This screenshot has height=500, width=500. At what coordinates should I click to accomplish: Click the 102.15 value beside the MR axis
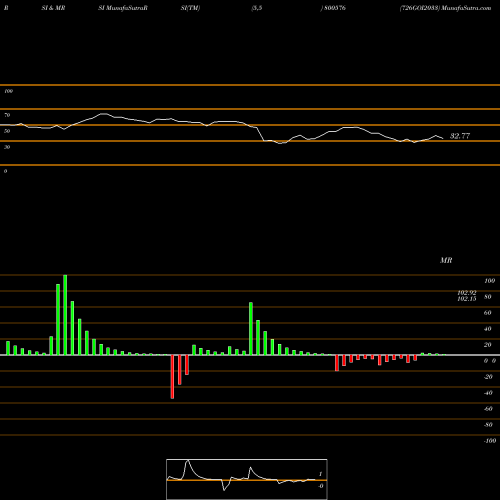click(467, 299)
